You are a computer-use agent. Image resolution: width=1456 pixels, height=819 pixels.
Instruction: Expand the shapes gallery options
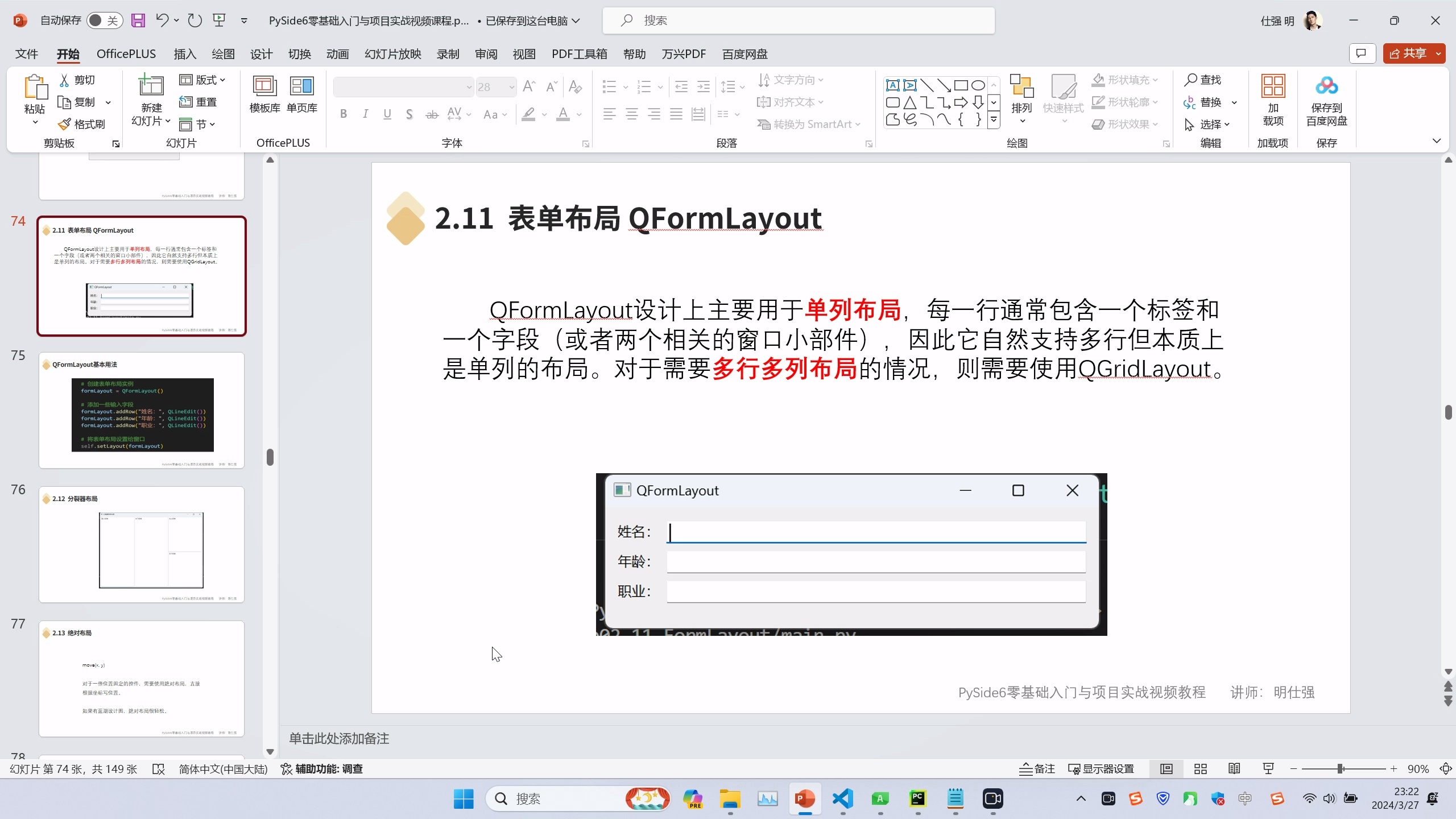click(x=994, y=120)
